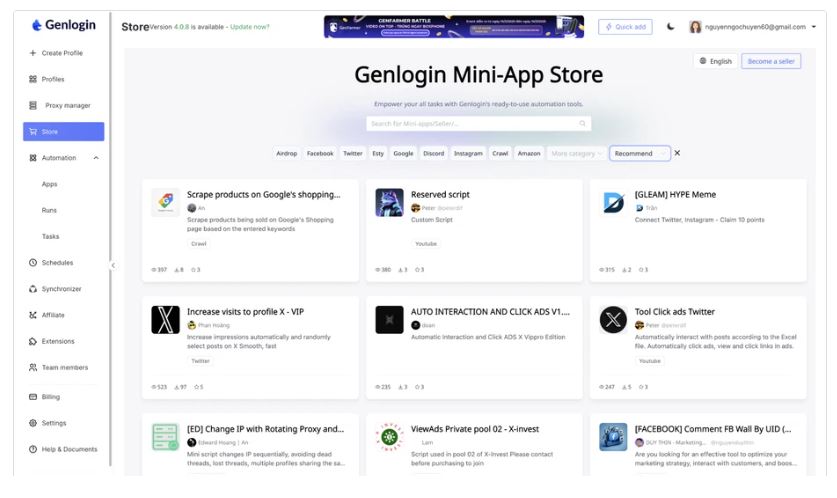
Task: Click the Synchronizer icon
Action: pyautogui.click(x=33, y=289)
